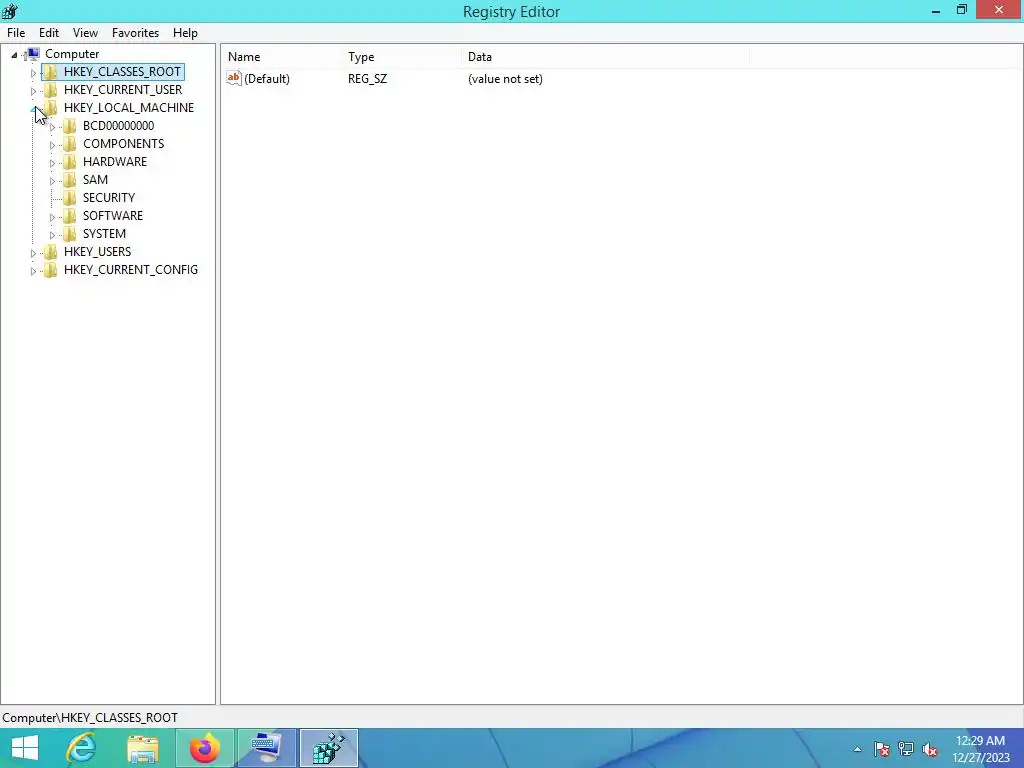The height and width of the screenshot is (768, 1024).
Task: Select the HKEY_CURRENT_CONFIG label
Action: [x=131, y=270]
